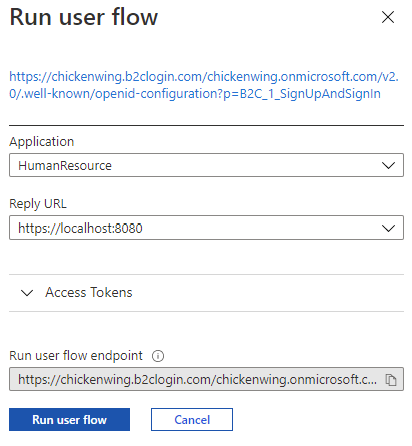Click the Run user flow endpoint label
This screenshot has width=412, height=446.
[76, 356]
